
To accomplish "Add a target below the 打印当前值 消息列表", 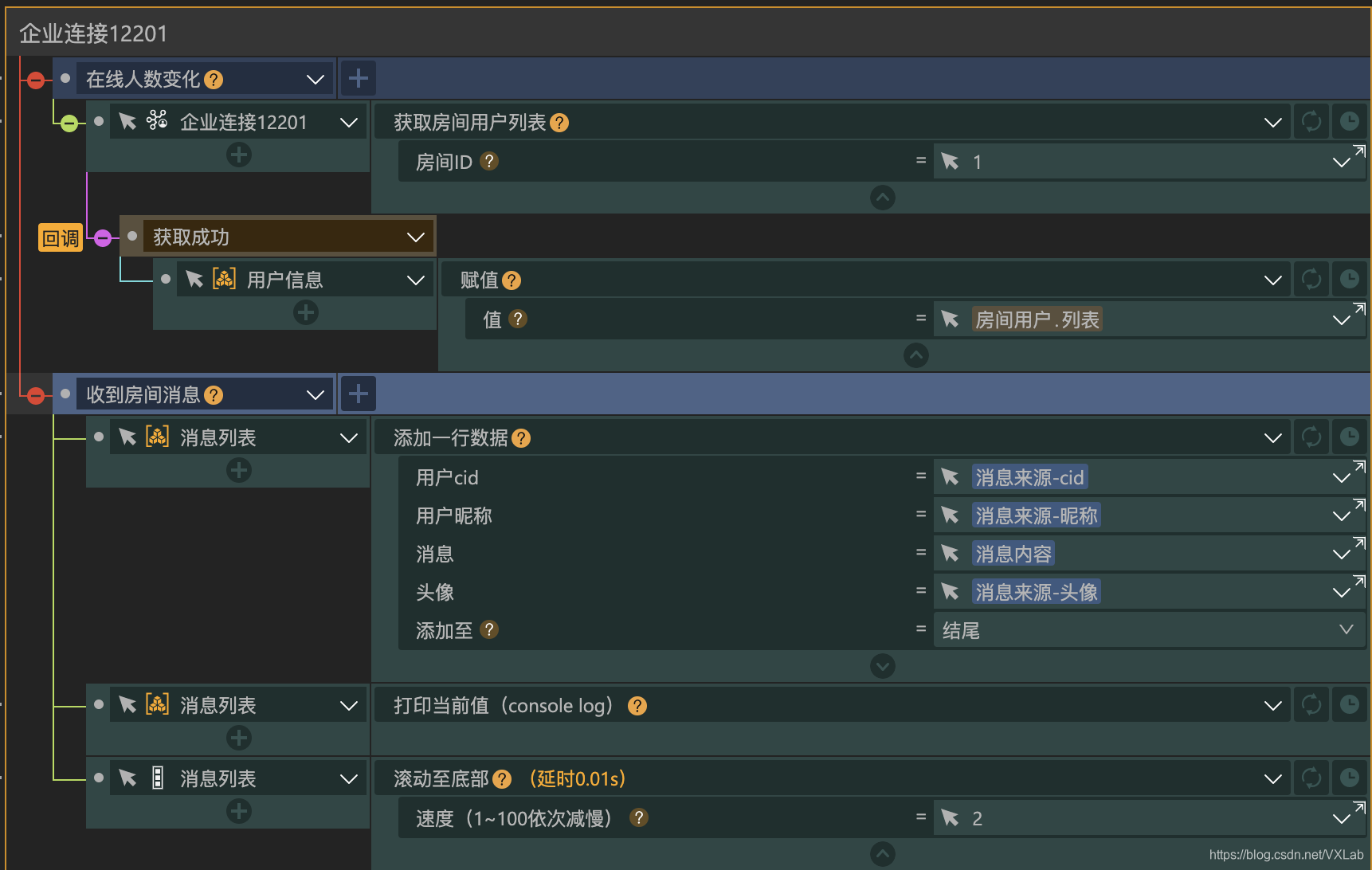I will coord(239,738).
